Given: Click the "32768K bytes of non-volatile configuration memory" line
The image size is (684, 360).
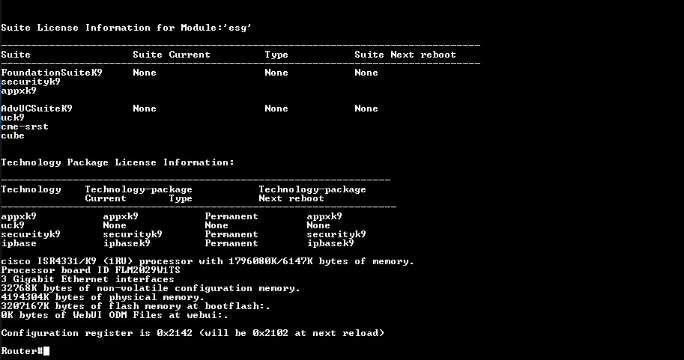Looking at the screenshot, I should point(150,288).
